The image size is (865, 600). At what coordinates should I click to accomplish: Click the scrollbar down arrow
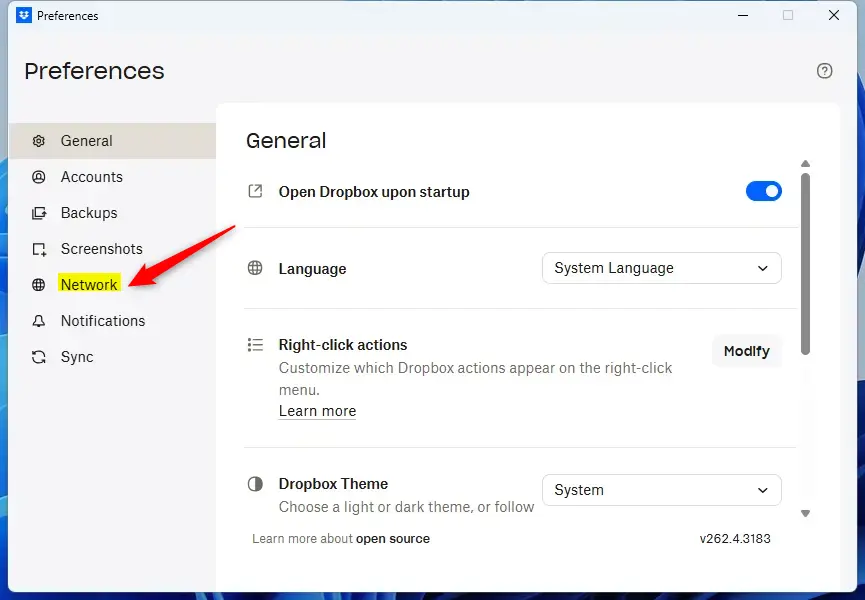click(x=805, y=513)
